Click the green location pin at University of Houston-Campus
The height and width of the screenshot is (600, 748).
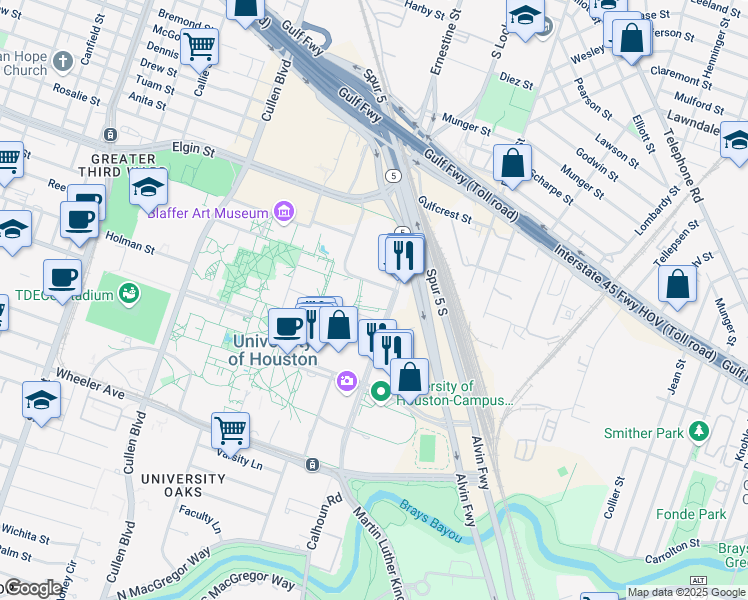point(381,393)
